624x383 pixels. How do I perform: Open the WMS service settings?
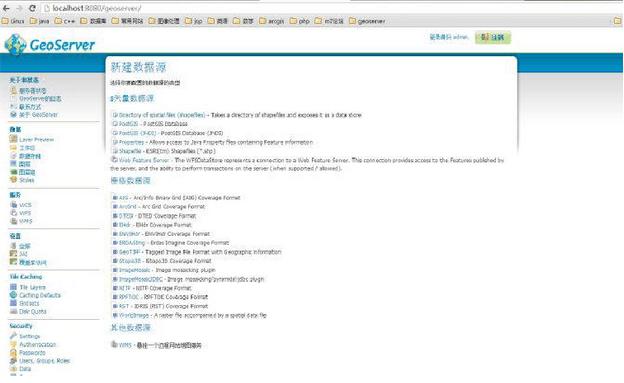[25, 221]
